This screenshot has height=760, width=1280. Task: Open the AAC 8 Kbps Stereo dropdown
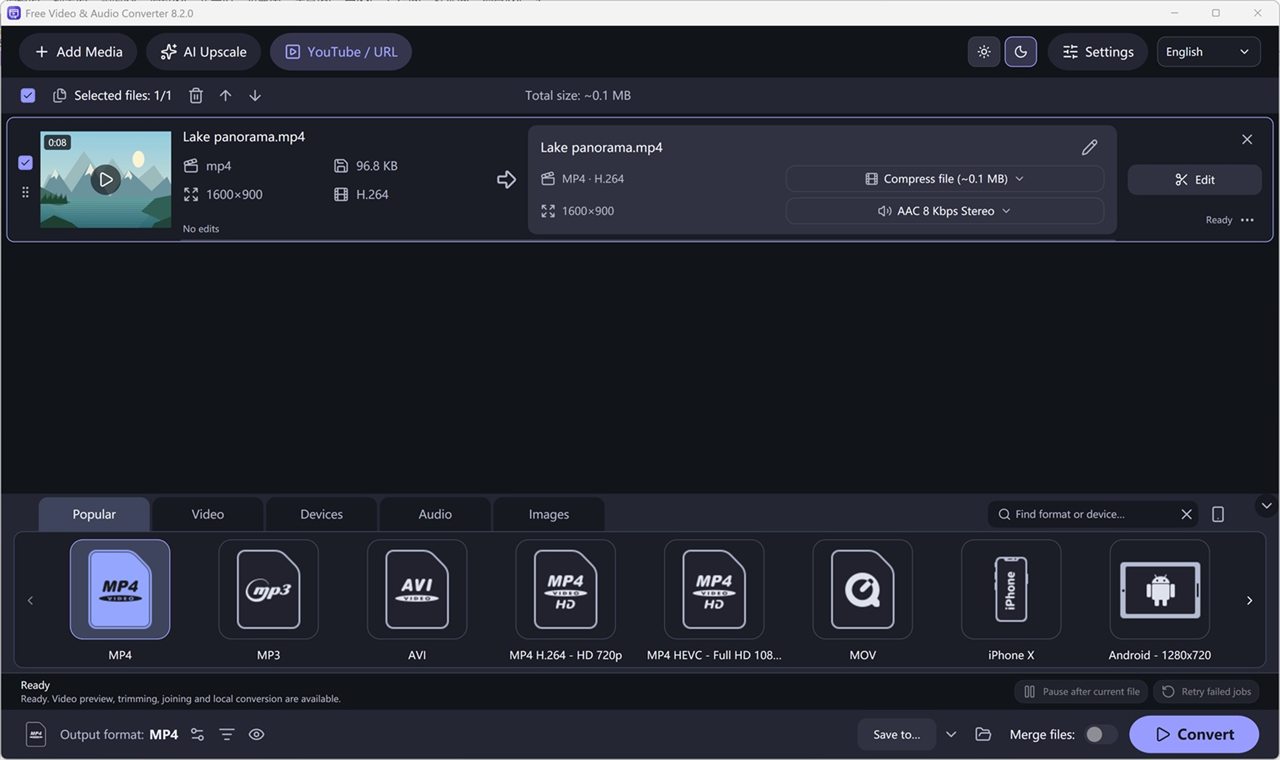945,211
